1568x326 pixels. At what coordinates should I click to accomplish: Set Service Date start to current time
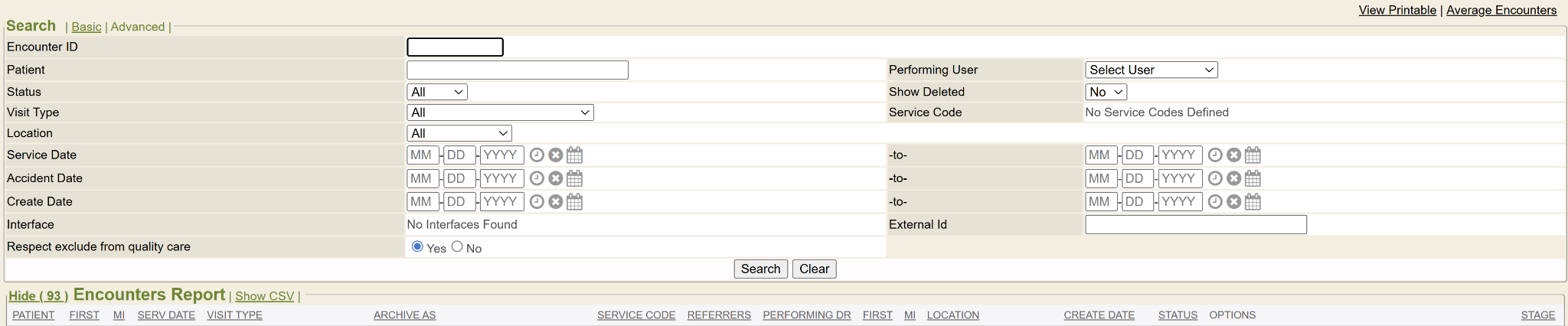click(537, 155)
